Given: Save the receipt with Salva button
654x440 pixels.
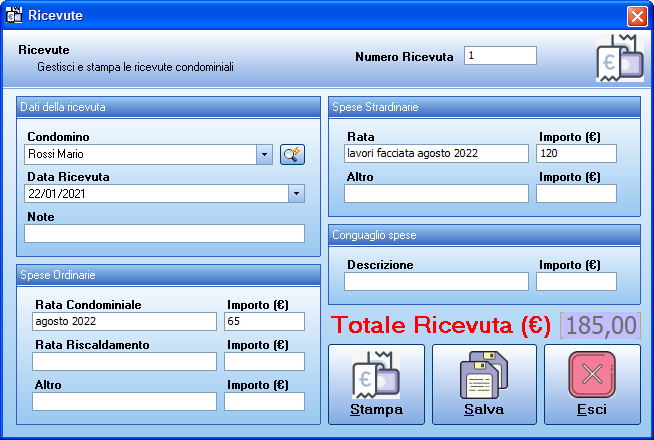Looking at the screenshot, I should coord(484,384).
